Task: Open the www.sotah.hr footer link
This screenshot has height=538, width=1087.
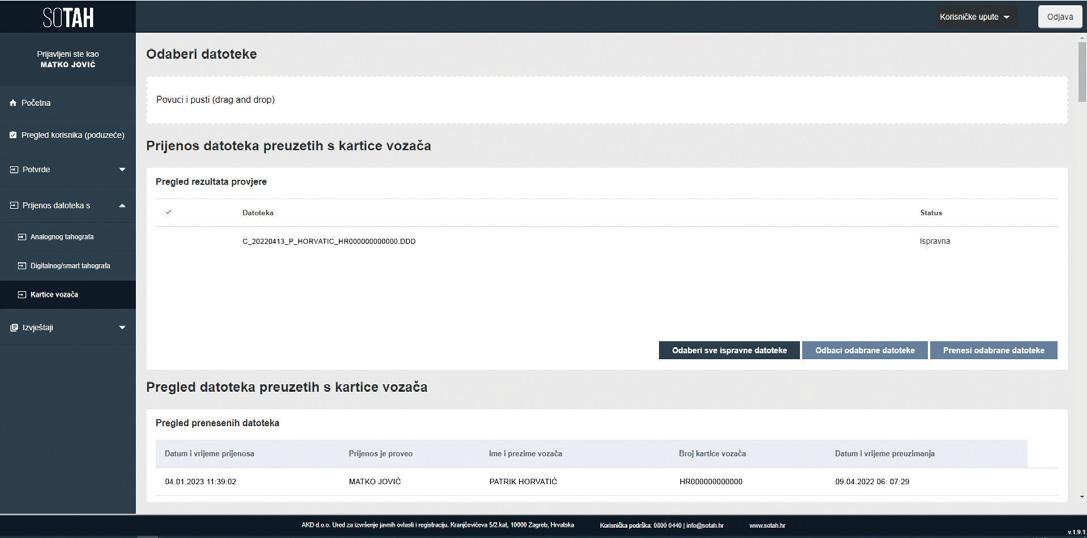Action: point(767,526)
